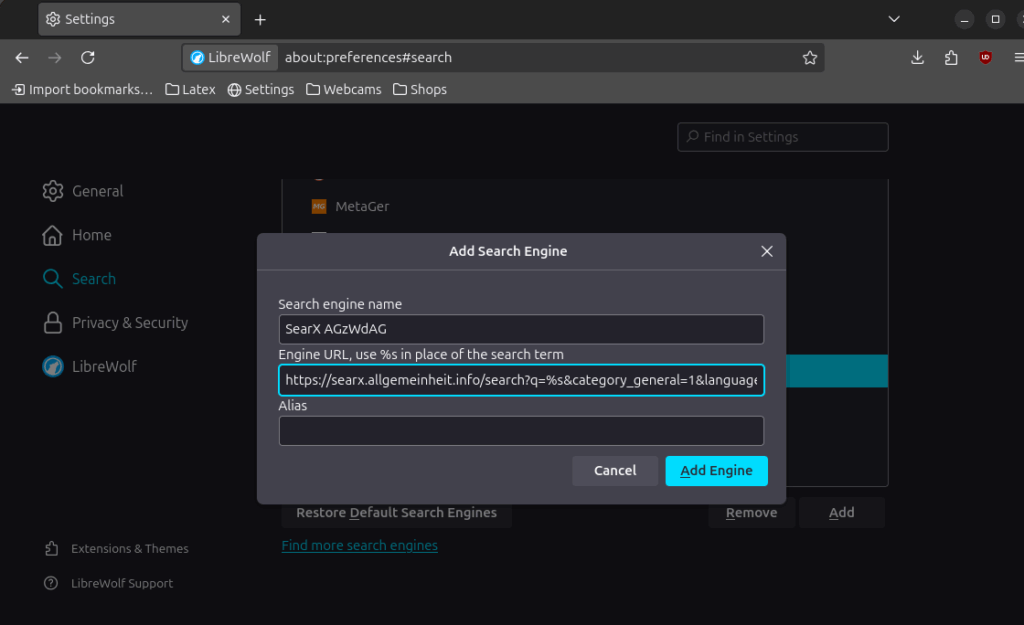The height and width of the screenshot is (625, 1024).
Task: Open a new tab with plus button
Action: (260, 19)
